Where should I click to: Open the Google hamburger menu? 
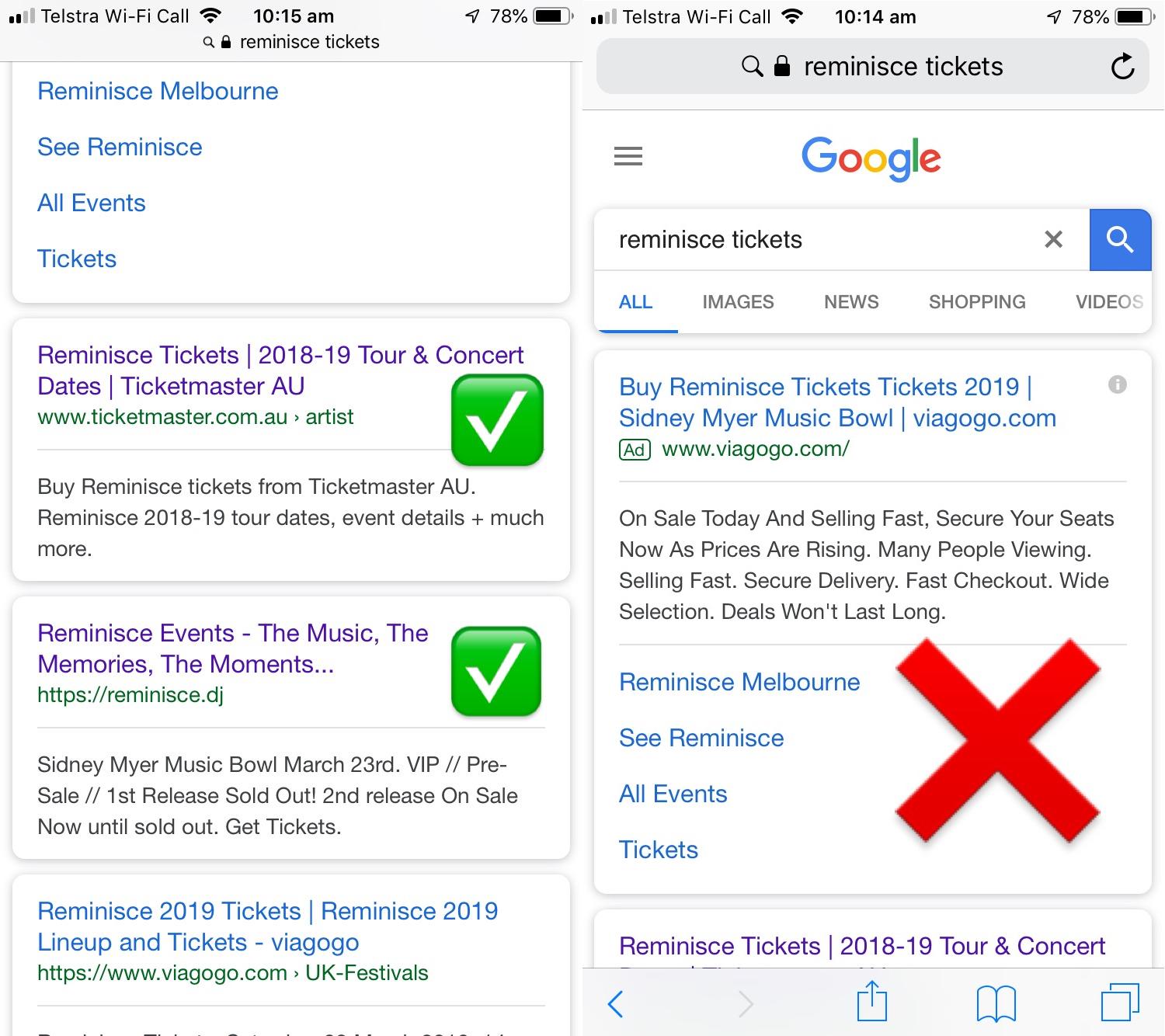(628, 156)
